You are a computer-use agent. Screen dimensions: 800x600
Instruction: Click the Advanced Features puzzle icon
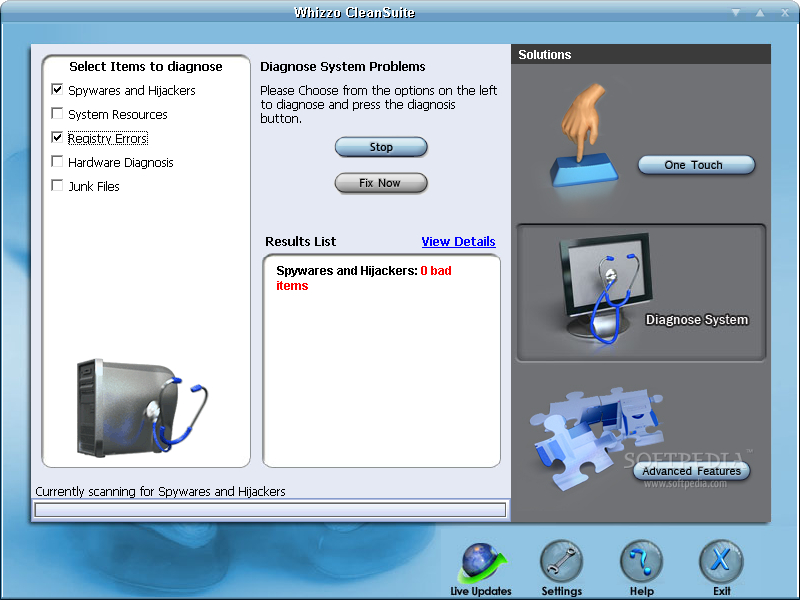(597, 437)
